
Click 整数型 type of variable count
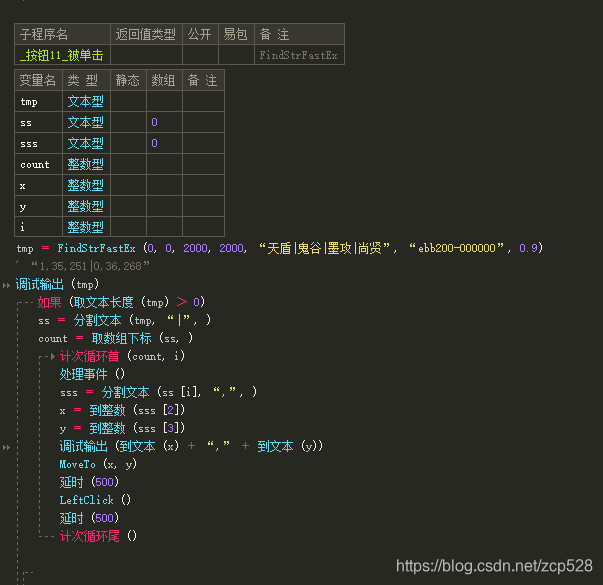tap(86, 165)
